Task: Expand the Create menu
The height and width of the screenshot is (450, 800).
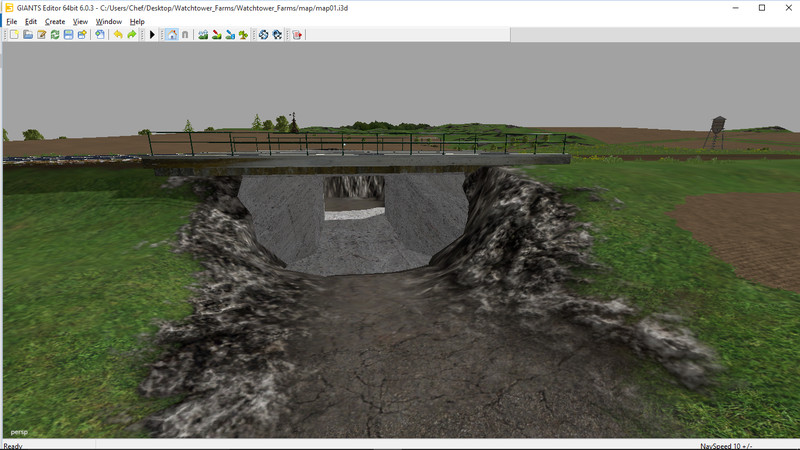Action: coord(55,21)
